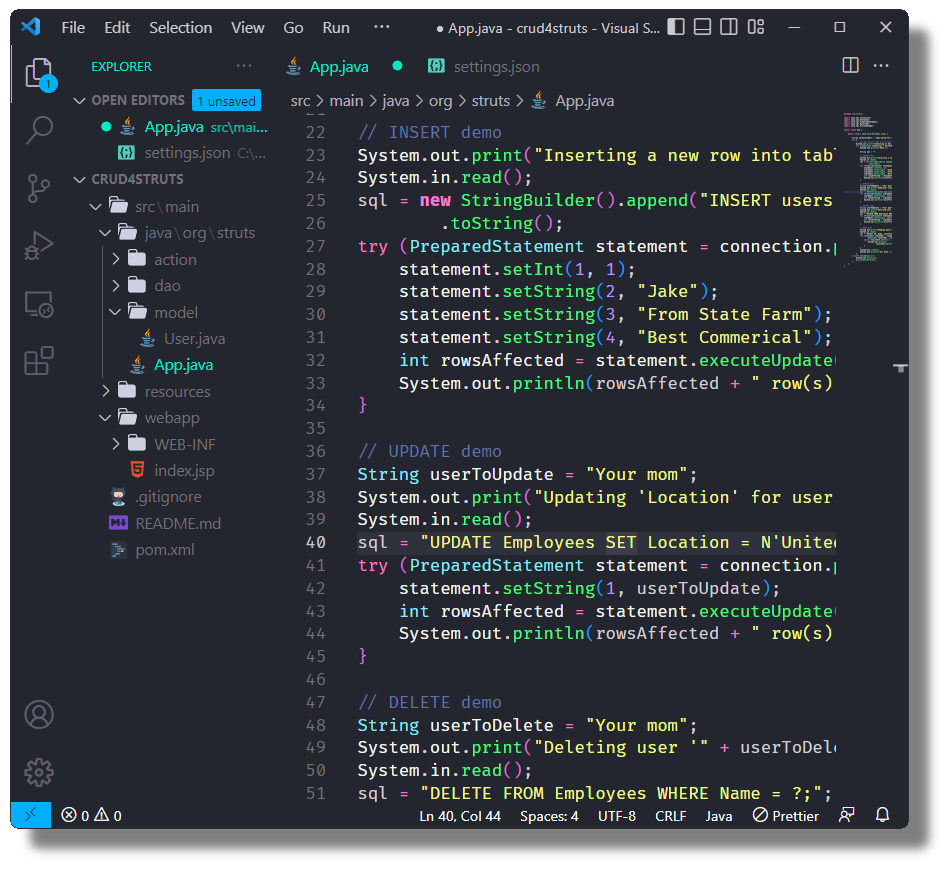
Task: Click the remote window indicator in status bar
Action: [30, 815]
